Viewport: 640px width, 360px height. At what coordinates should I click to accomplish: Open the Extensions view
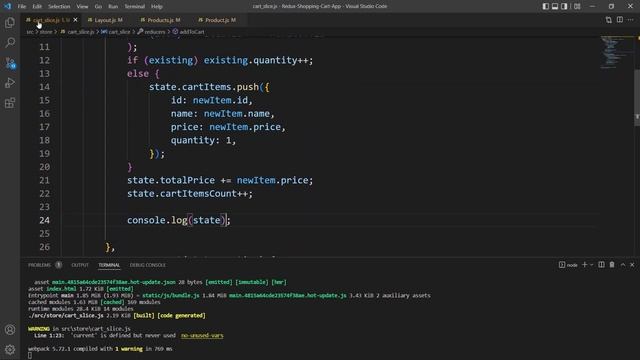point(10,102)
